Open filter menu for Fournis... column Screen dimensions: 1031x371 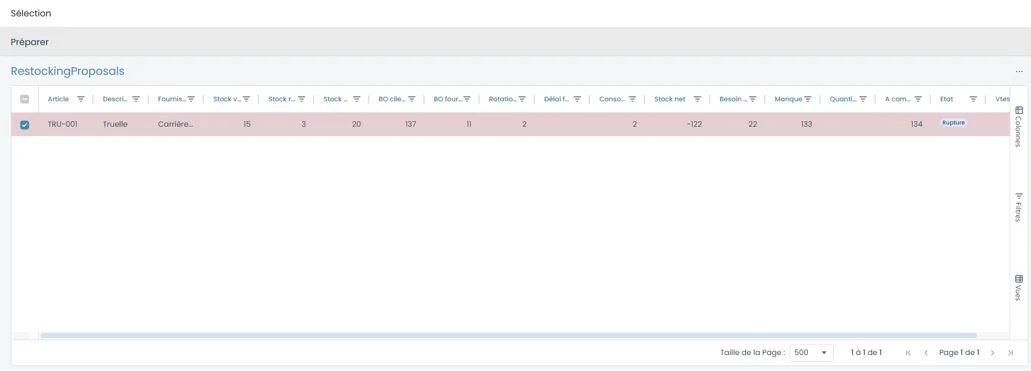point(191,99)
